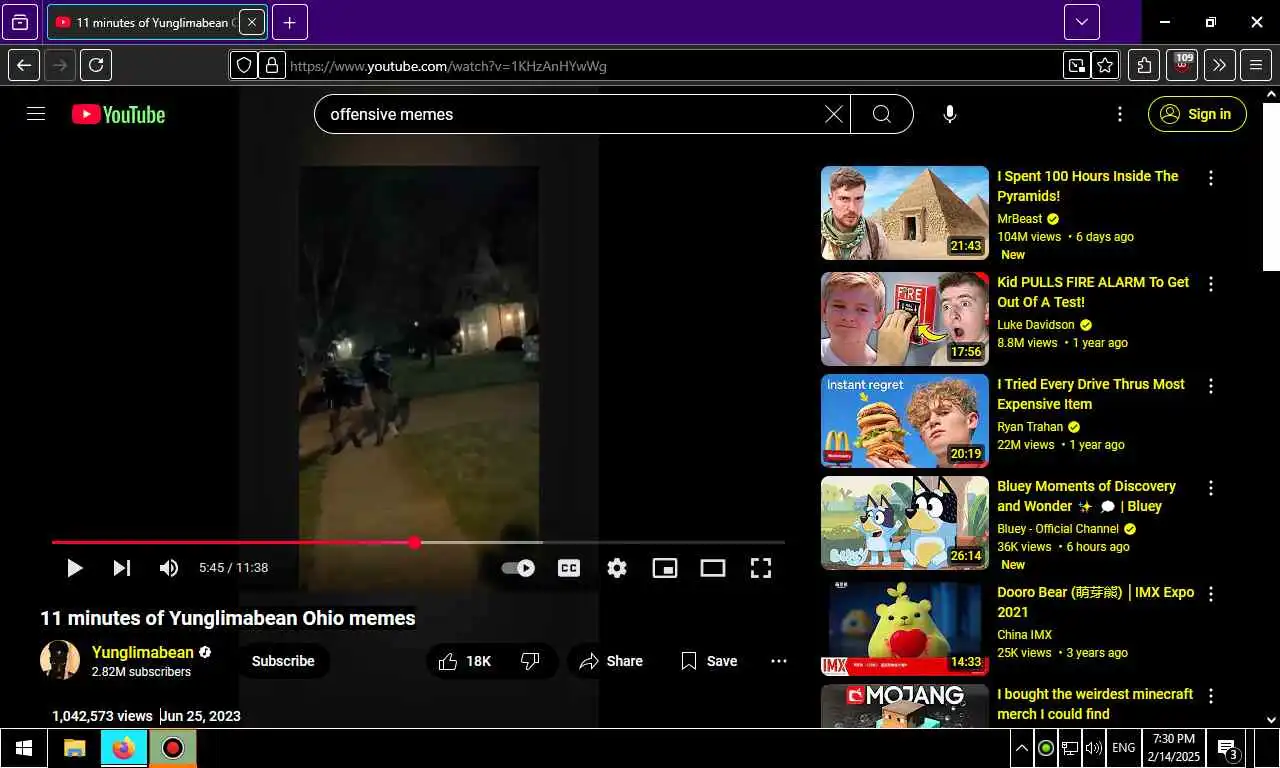Seek on the video progress bar
The height and width of the screenshot is (768, 1280).
click(418, 542)
